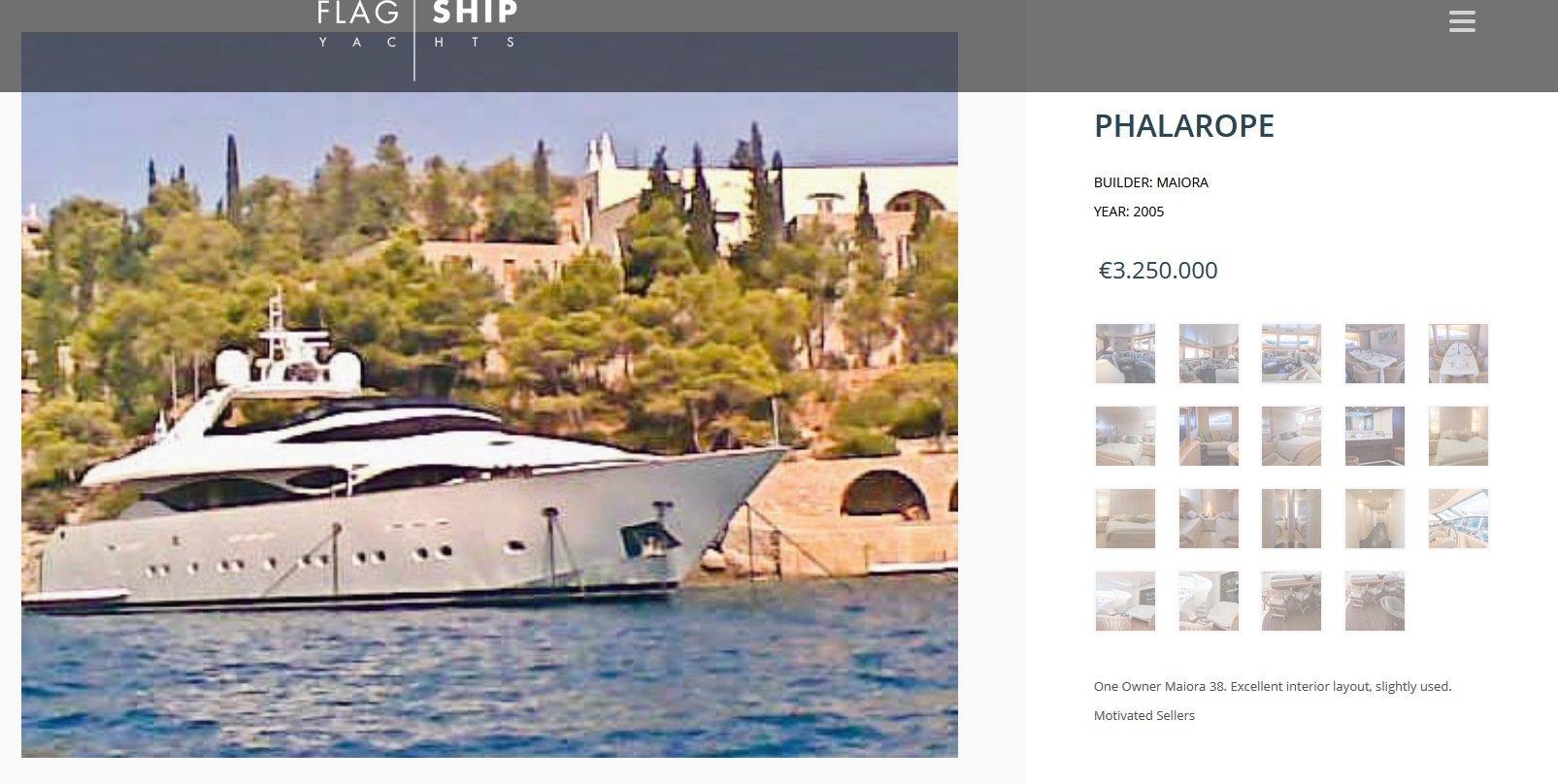
Task: Open the dining table thumbnail with wall painting
Action: pyautogui.click(x=1375, y=354)
